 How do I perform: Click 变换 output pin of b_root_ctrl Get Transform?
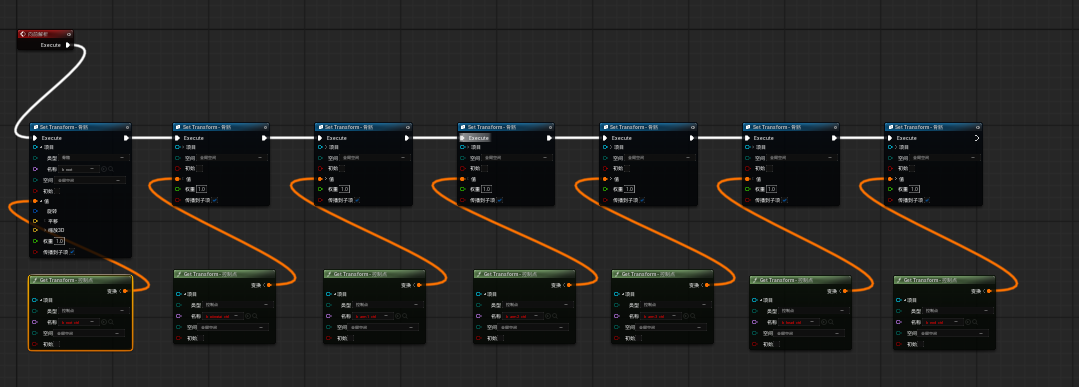125,291
